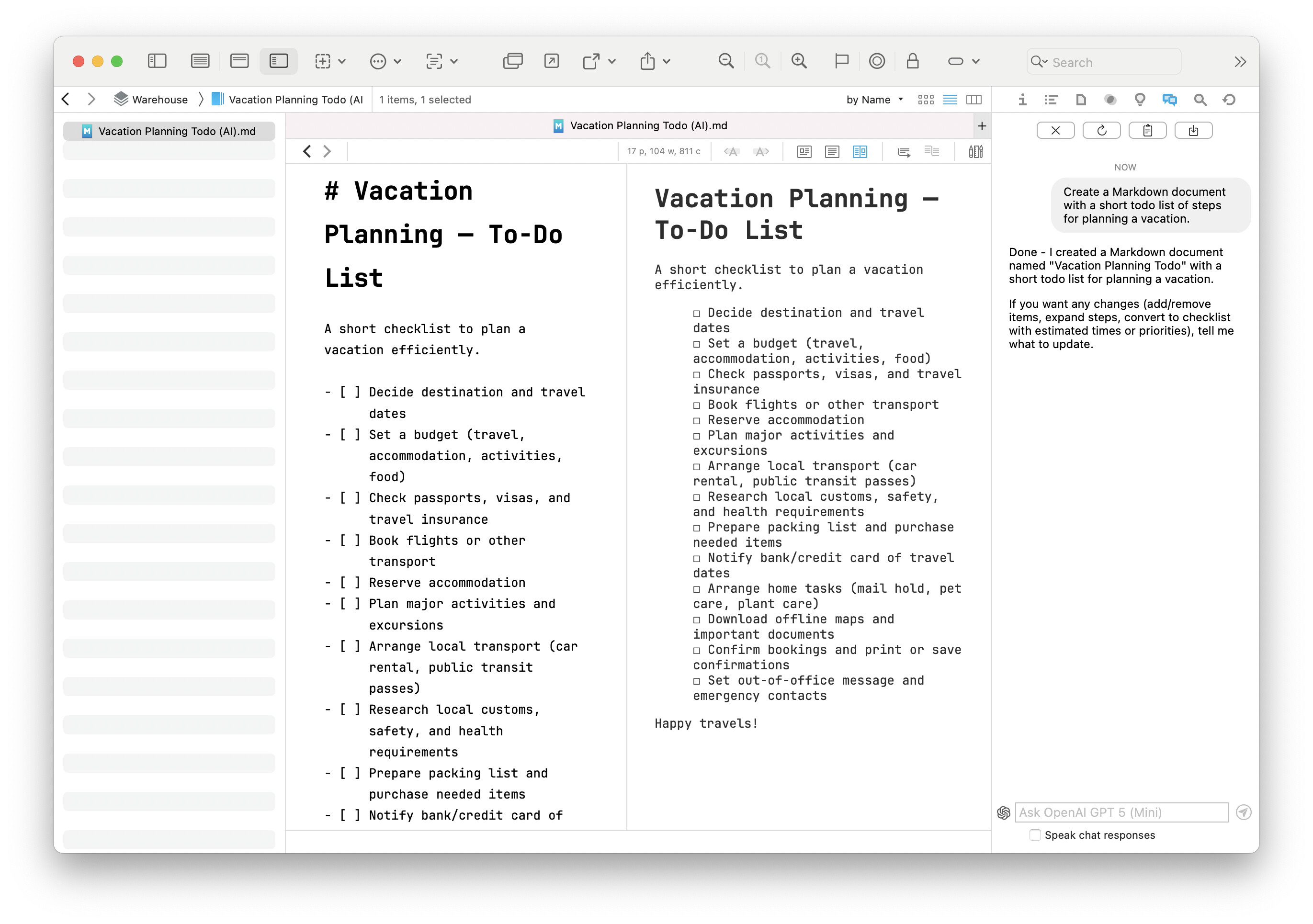Clear chat with the X button

(1055, 131)
